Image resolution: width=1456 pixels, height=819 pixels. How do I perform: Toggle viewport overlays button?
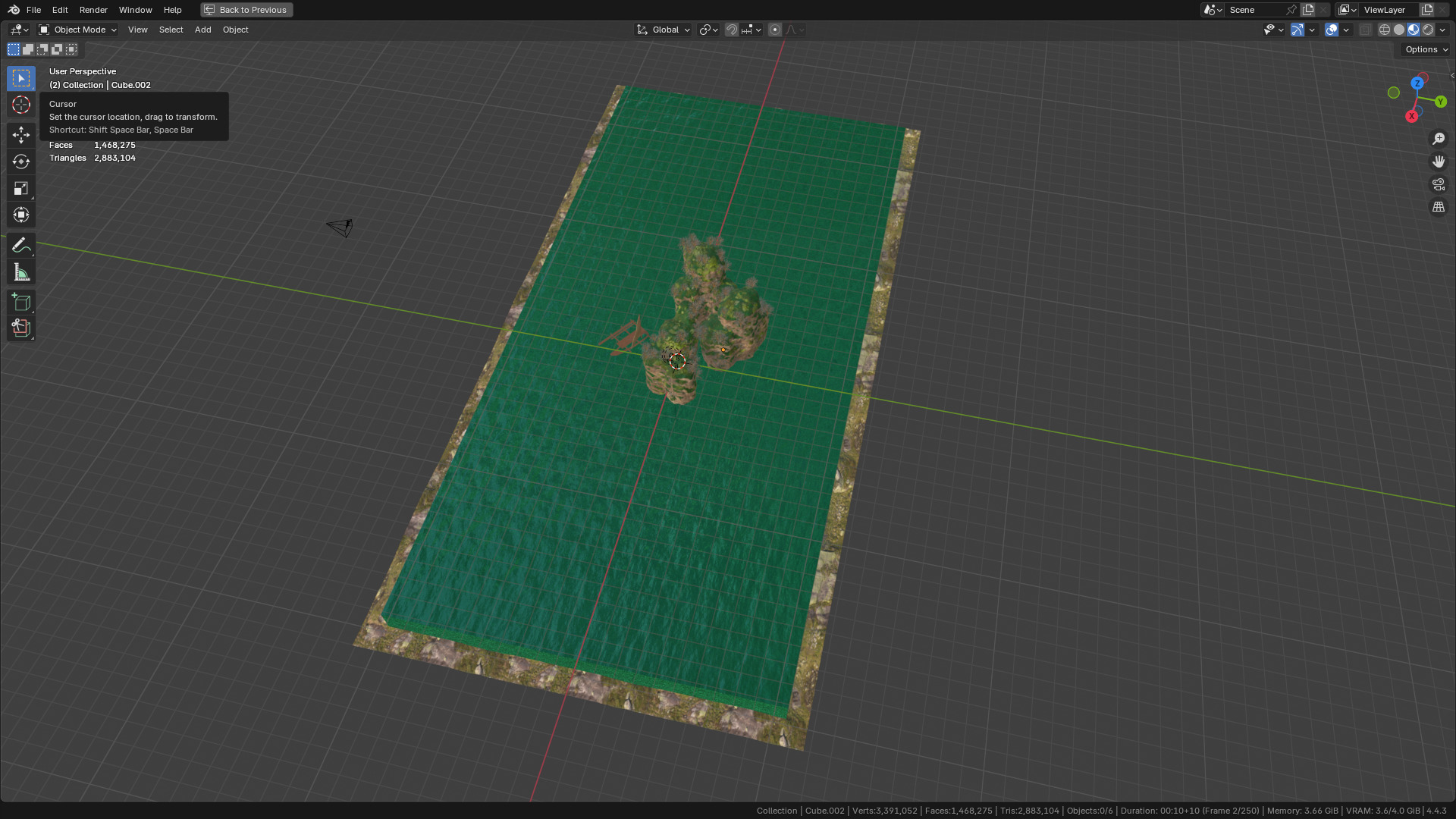(1332, 30)
